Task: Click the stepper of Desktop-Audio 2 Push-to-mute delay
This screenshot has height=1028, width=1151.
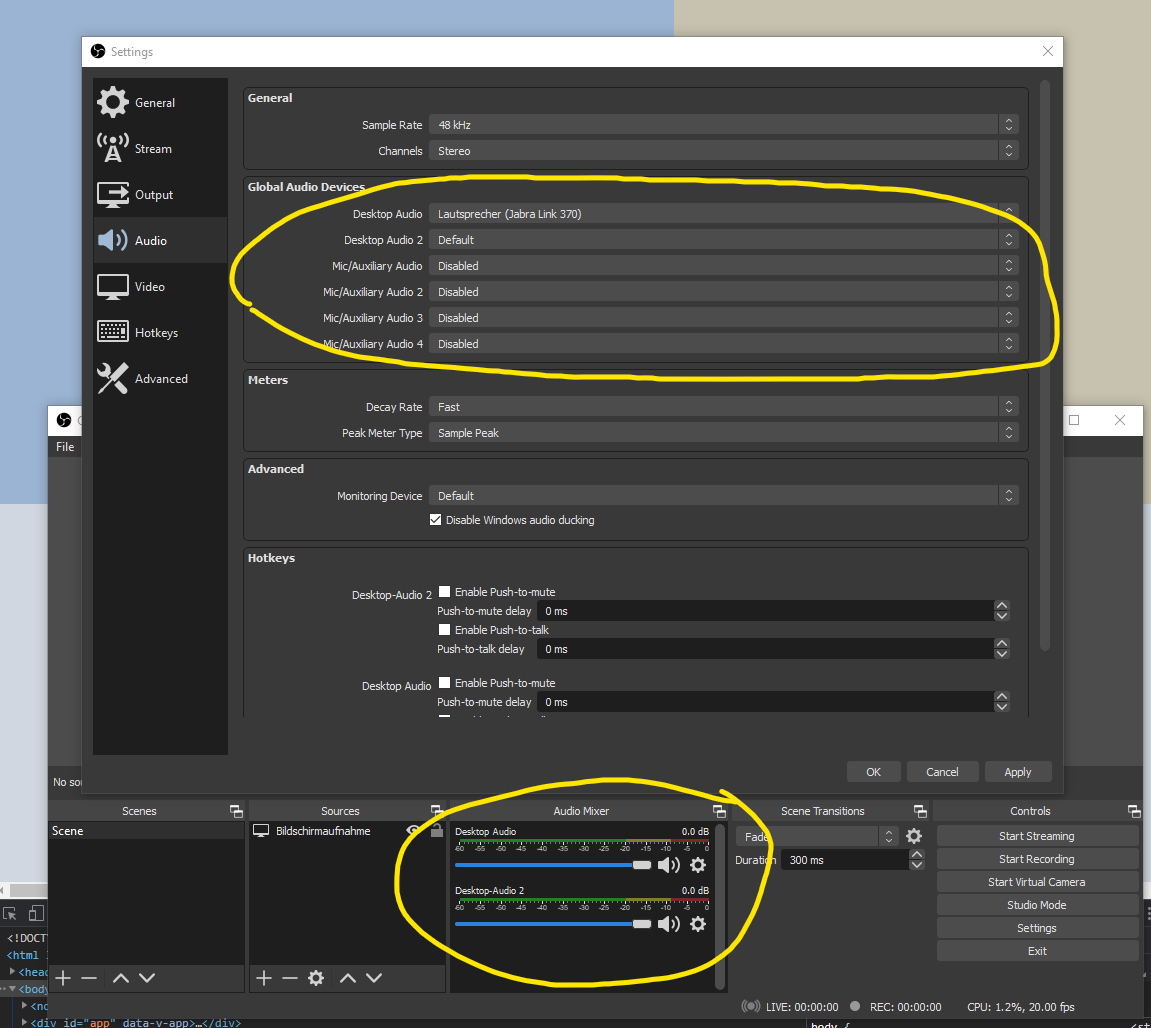Action: point(1002,611)
